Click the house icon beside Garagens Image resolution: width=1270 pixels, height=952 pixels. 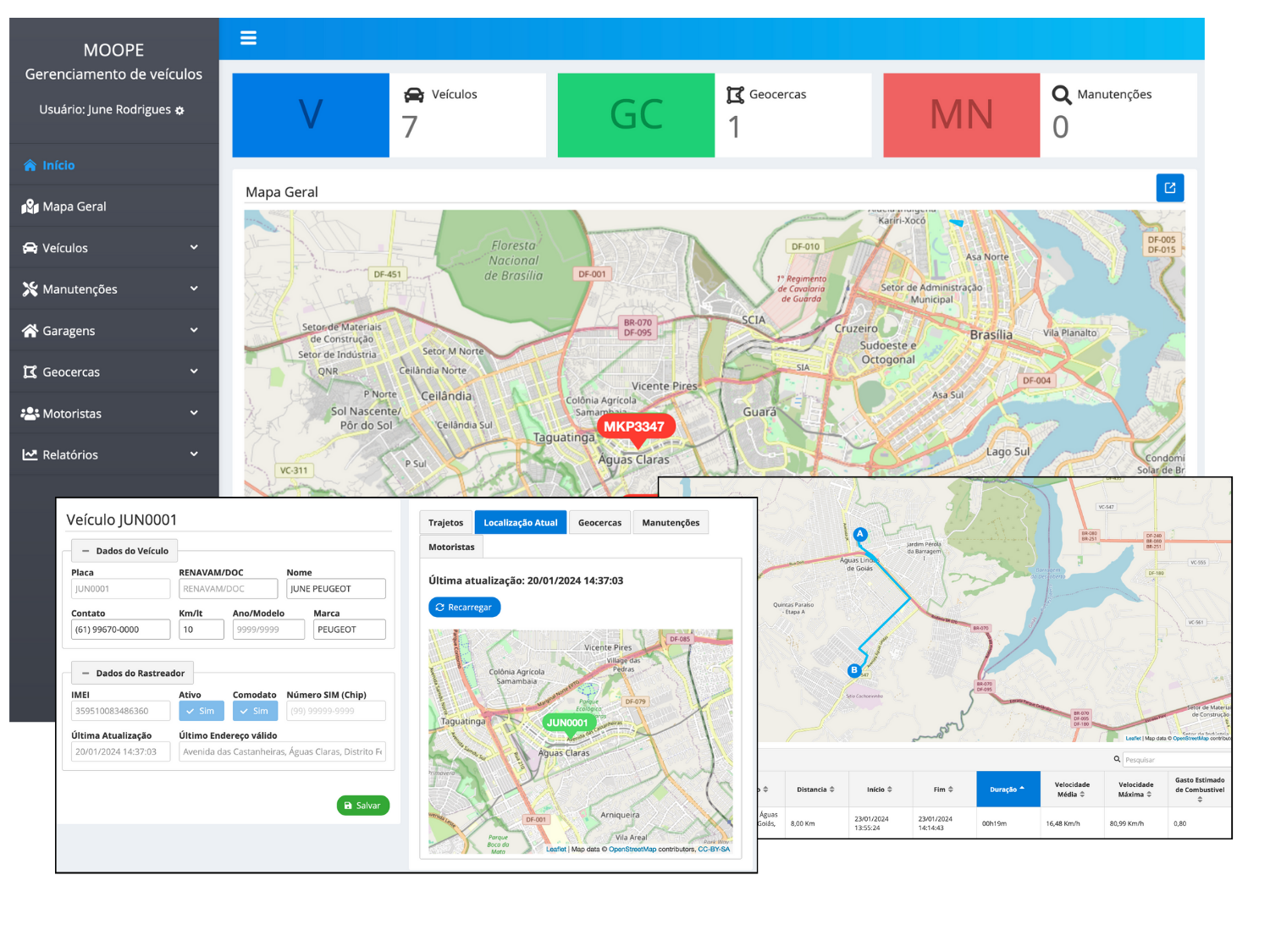click(x=30, y=331)
